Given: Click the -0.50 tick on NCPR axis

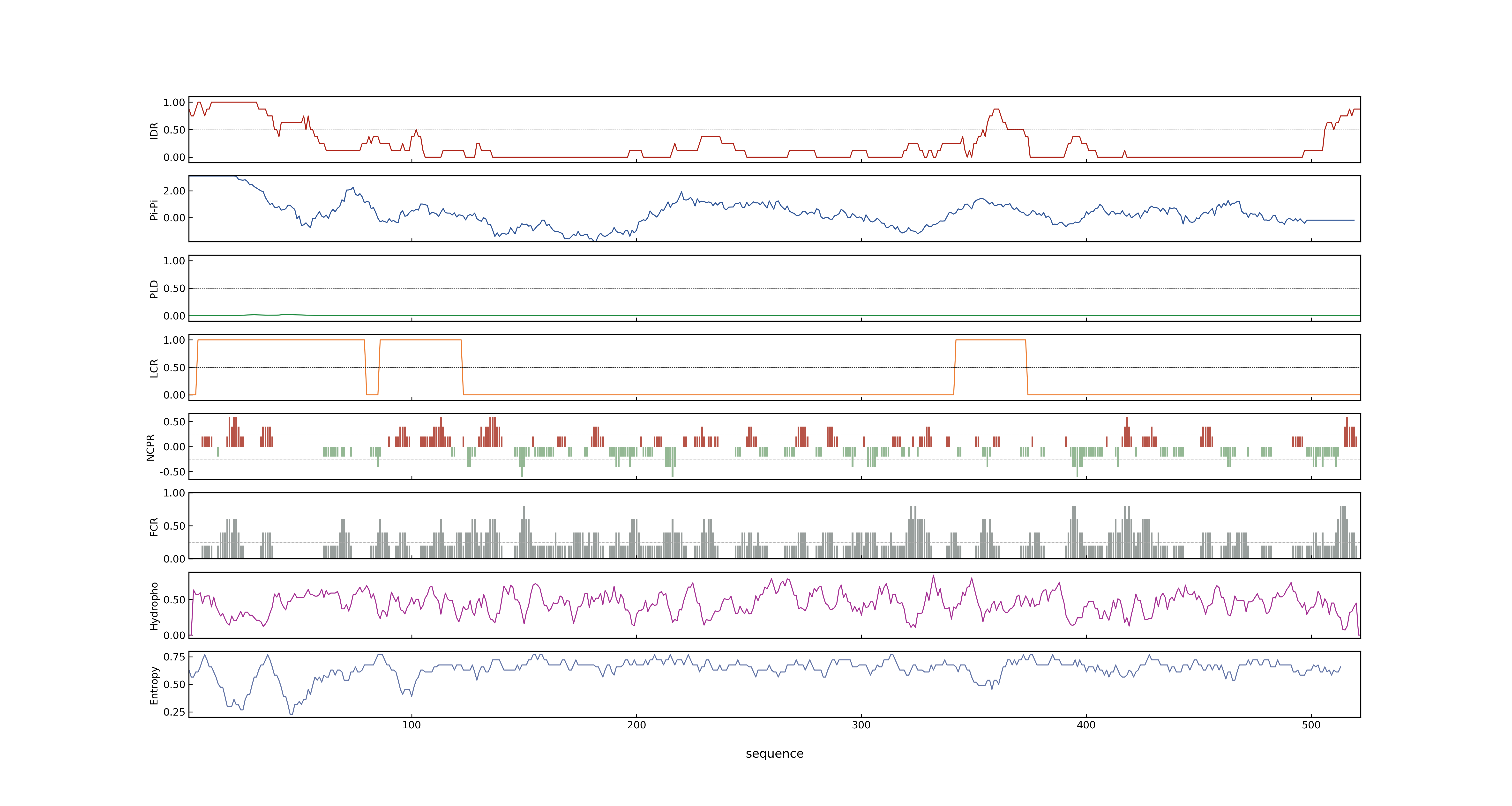Looking at the screenshot, I should click(x=172, y=472).
